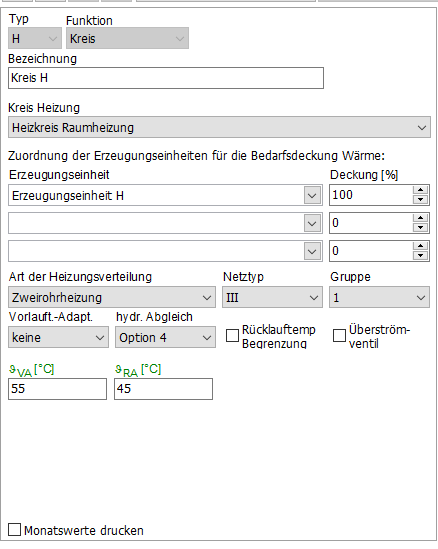This screenshot has width=438, height=549.
Task: Increase first Deckung value with up arrow
Action: [420, 190]
